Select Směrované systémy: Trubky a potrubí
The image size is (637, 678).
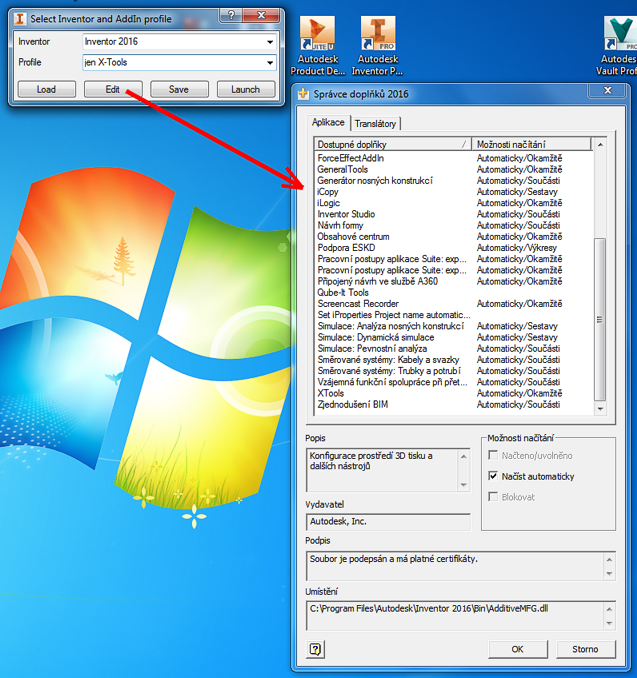click(454, 371)
